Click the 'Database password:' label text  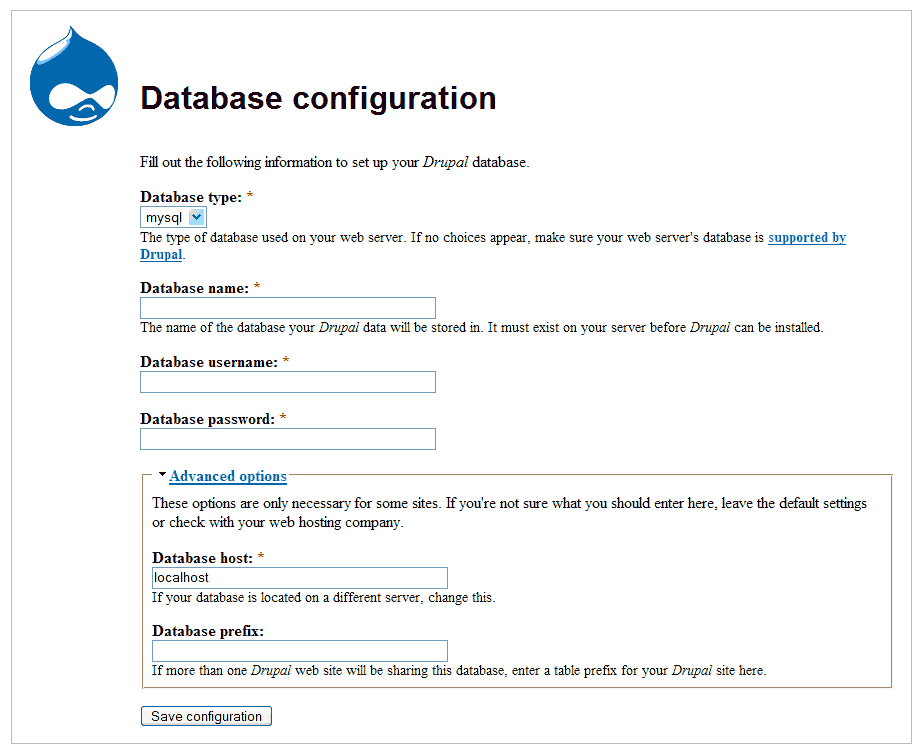207,419
